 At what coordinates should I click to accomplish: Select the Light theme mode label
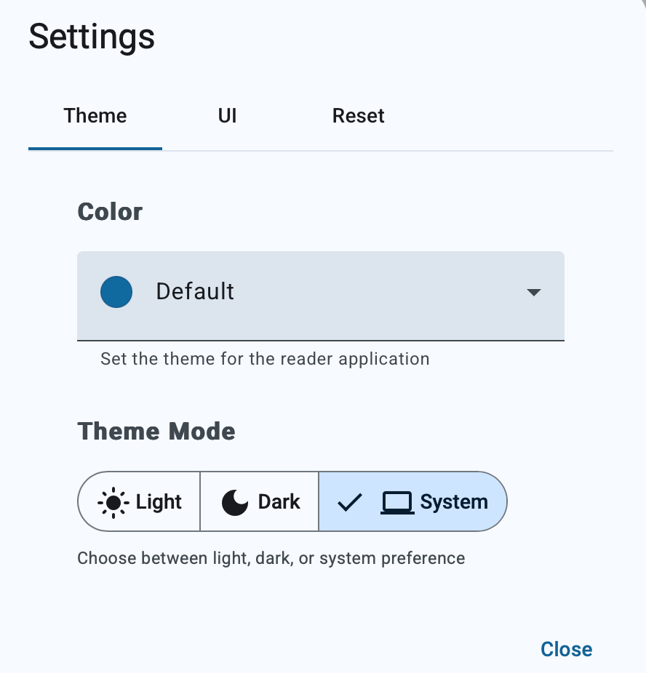coord(158,502)
